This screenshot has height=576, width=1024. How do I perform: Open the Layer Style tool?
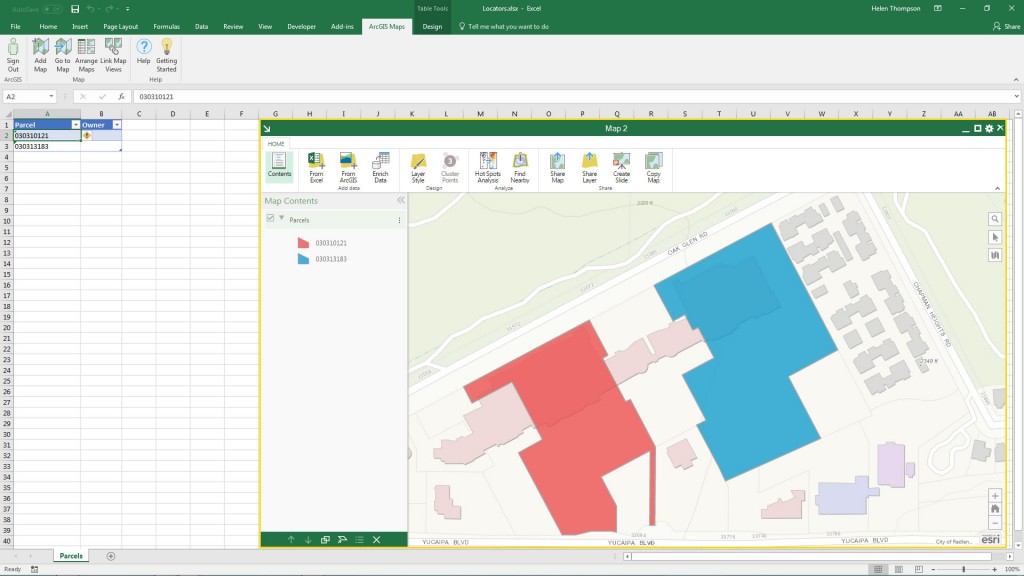click(x=418, y=168)
